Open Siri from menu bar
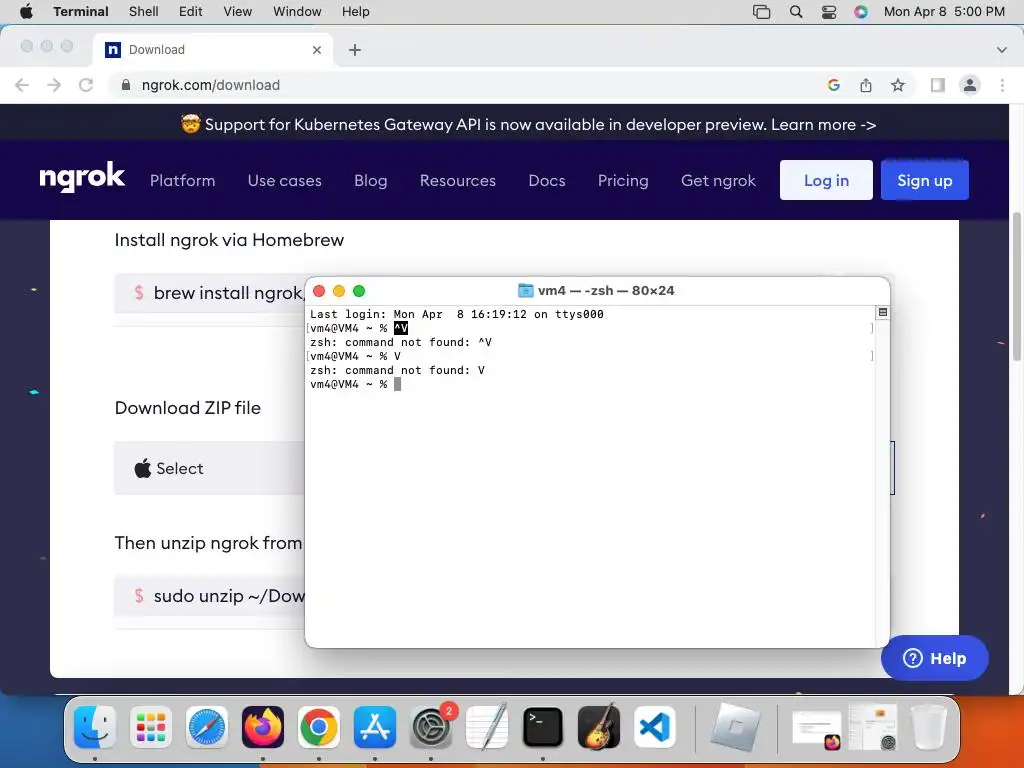The image size is (1024, 768). [861, 12]
